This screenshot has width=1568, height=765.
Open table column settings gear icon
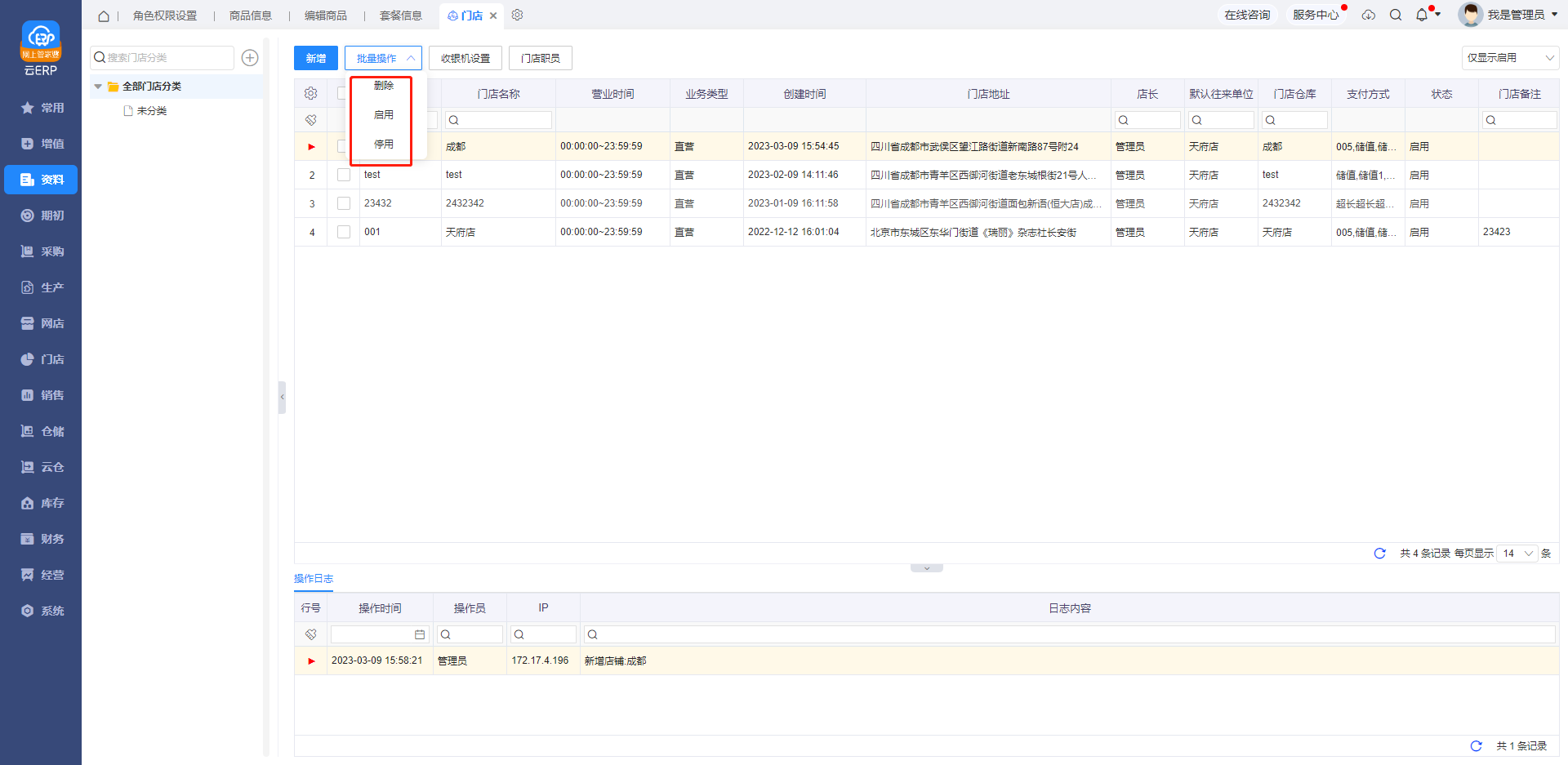[x=310, y=94]
